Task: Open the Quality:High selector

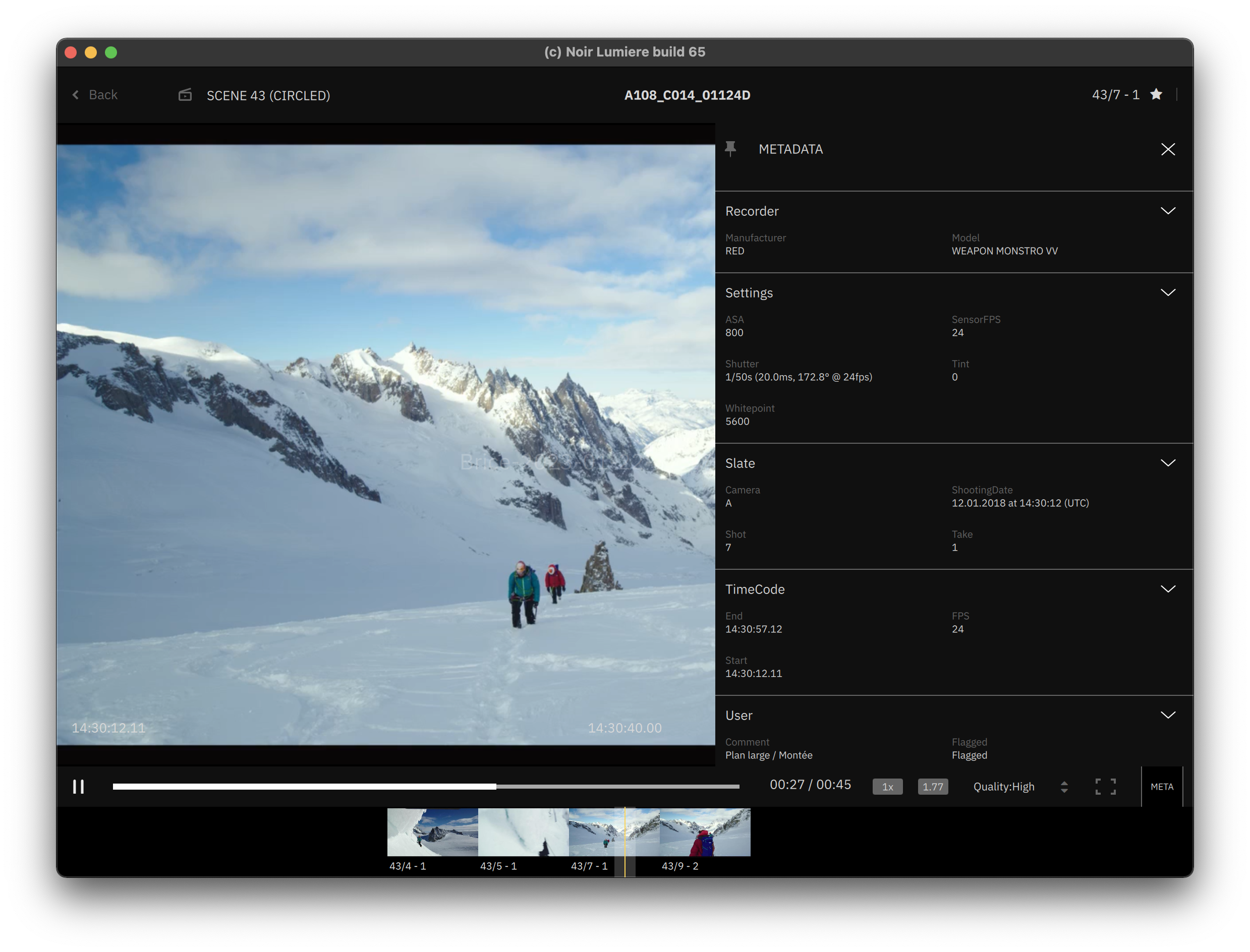Action: (1003, 787)
